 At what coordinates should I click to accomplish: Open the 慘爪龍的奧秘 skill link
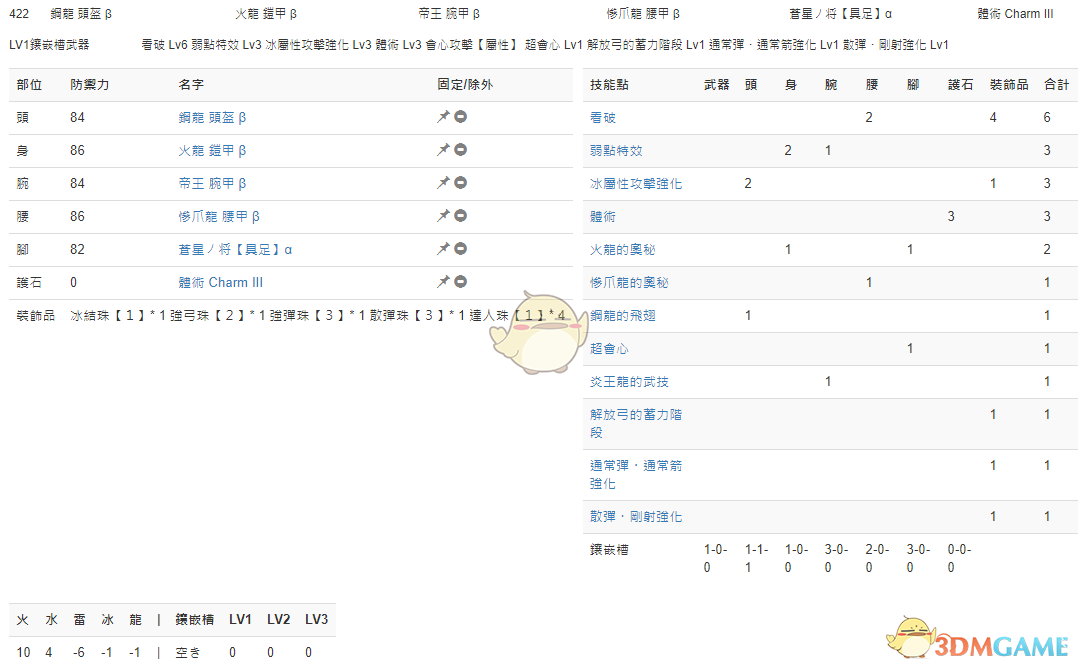[x=629, y=283]
